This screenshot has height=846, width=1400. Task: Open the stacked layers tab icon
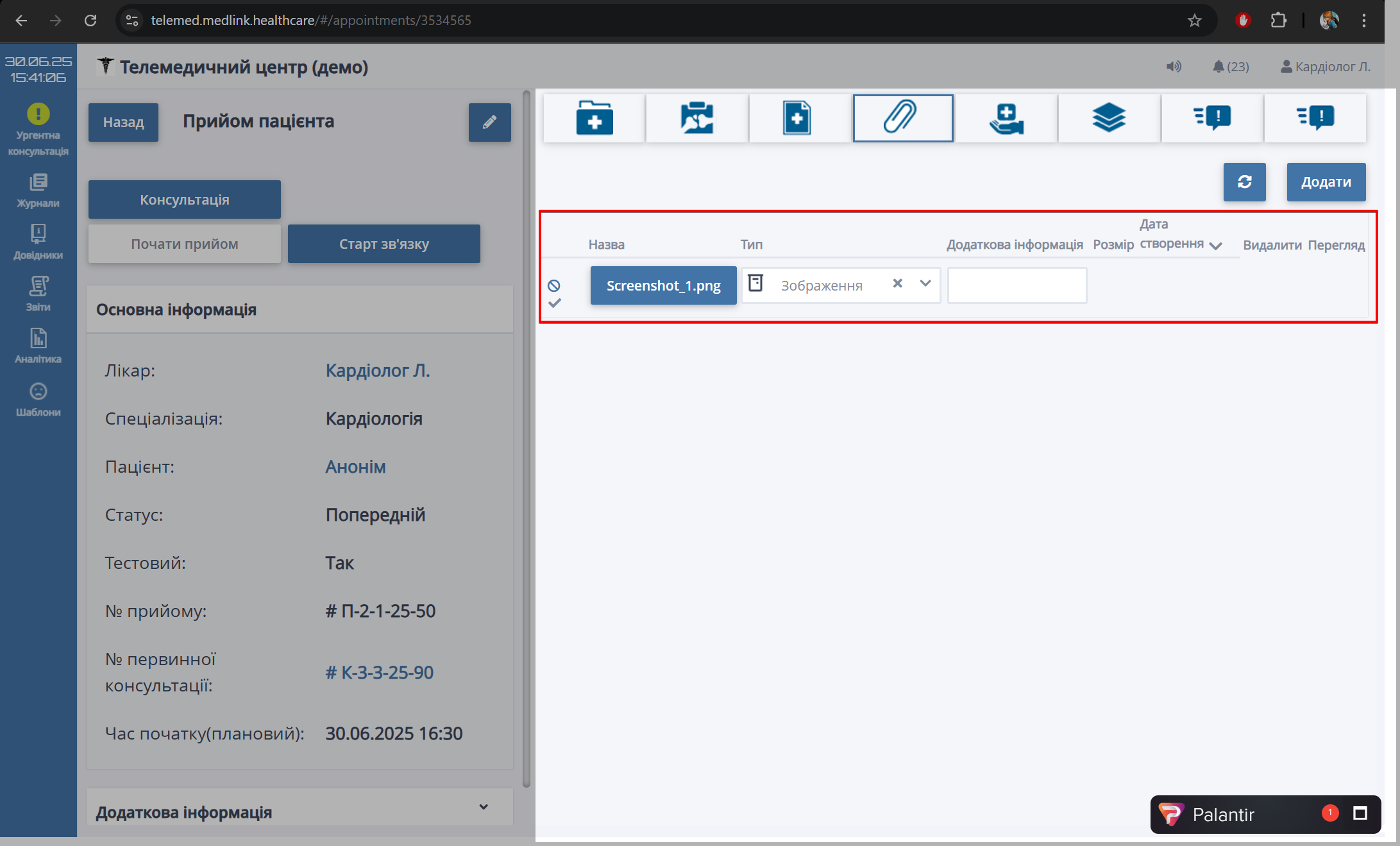click(x=1109, y=118)
